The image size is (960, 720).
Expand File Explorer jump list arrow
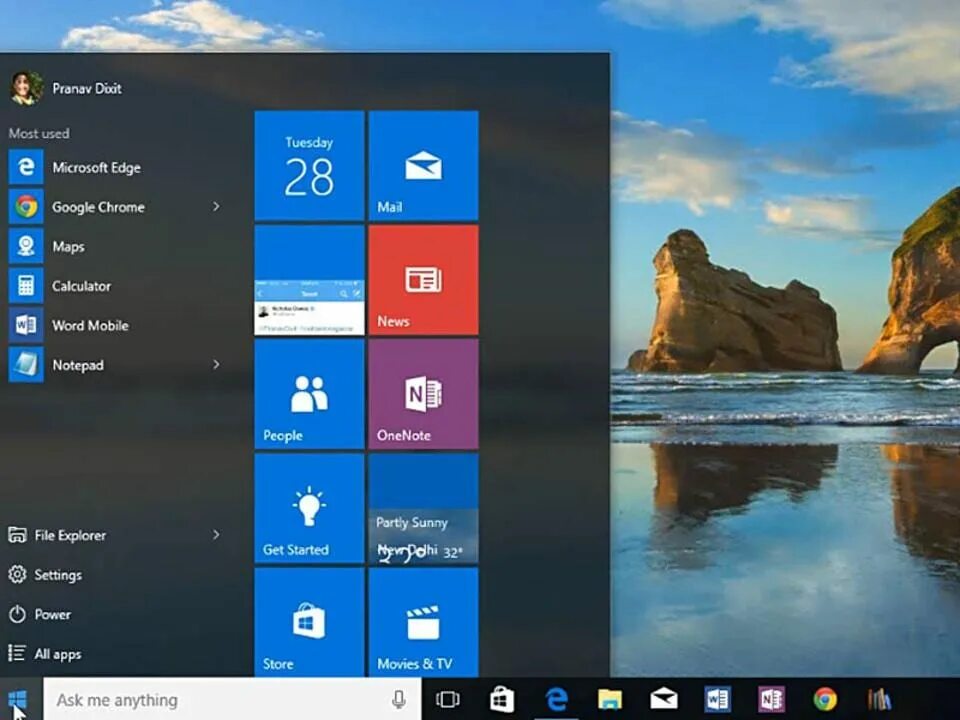point(216,535)
